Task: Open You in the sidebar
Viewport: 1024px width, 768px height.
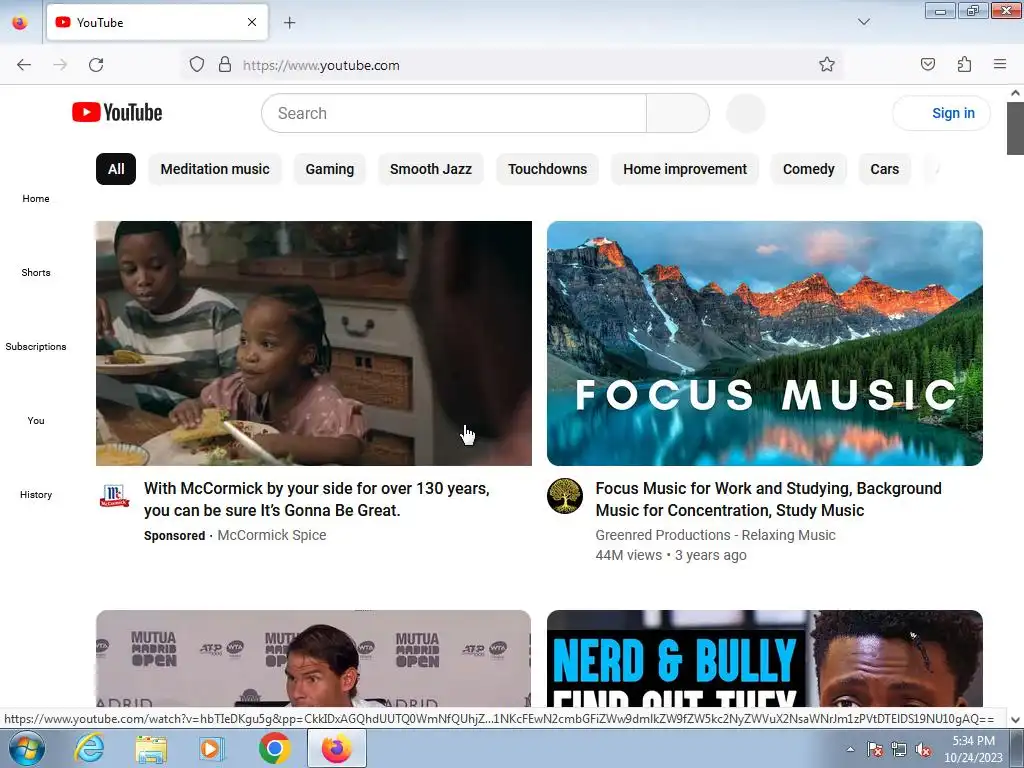Action: (x=36, y=421)
